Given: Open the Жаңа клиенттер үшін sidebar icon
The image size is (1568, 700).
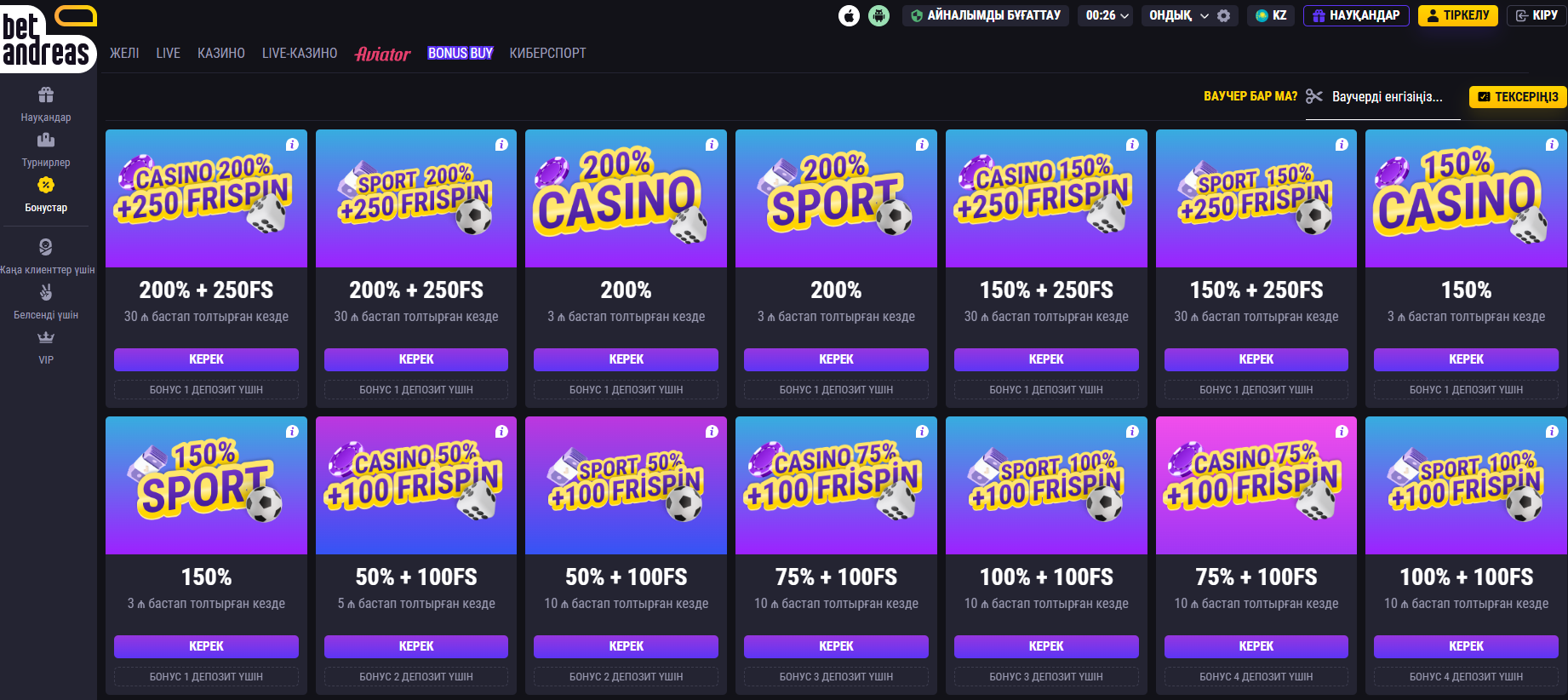Looking at the screenshot, I should [x=46, y=247].
